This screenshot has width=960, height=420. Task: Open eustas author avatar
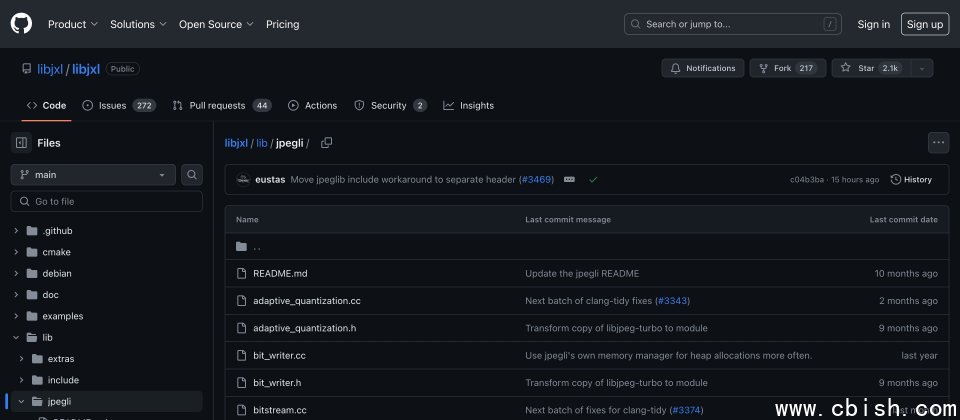(243, 179)
